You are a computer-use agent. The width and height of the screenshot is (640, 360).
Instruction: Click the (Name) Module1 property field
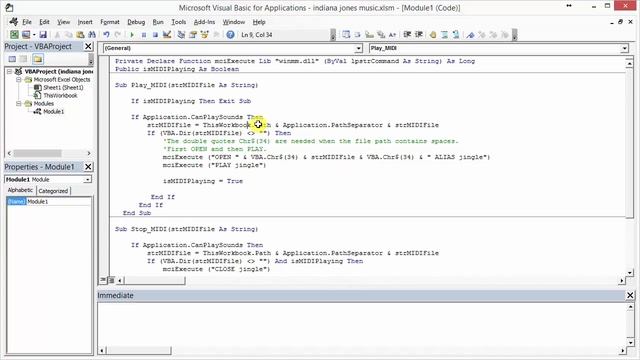[x=49, y=202]
